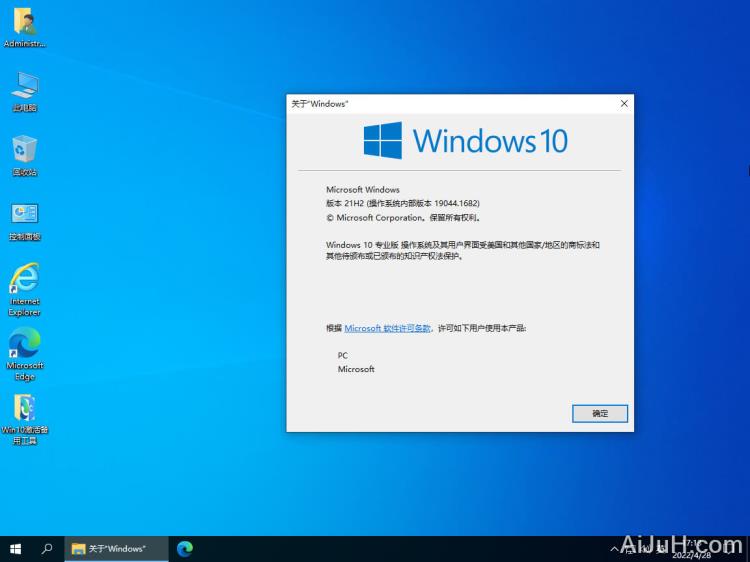Click the Microsoft Windows text line

[x=363, y=189]
